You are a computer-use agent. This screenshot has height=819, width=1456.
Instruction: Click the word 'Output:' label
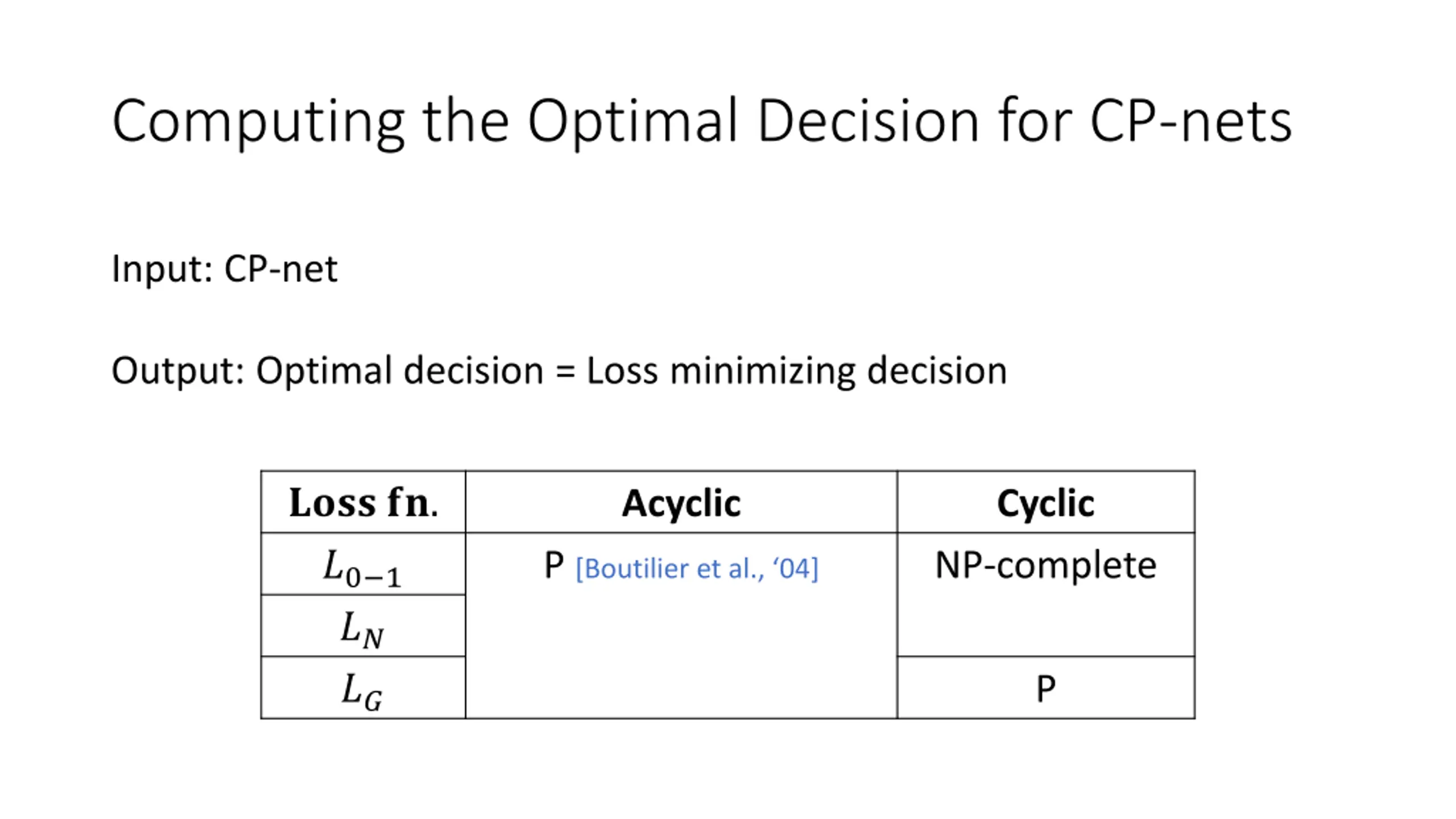click(x=178, y=371)
